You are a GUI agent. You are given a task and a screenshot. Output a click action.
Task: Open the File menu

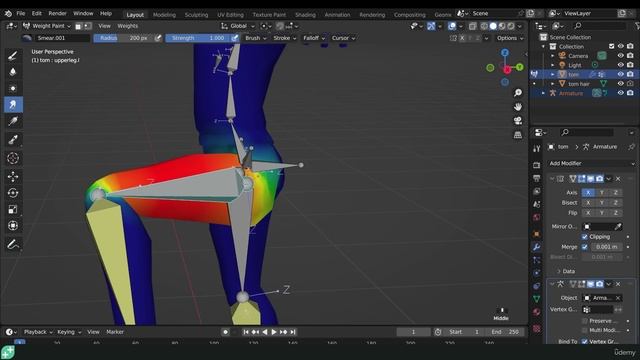pos(20,13)
